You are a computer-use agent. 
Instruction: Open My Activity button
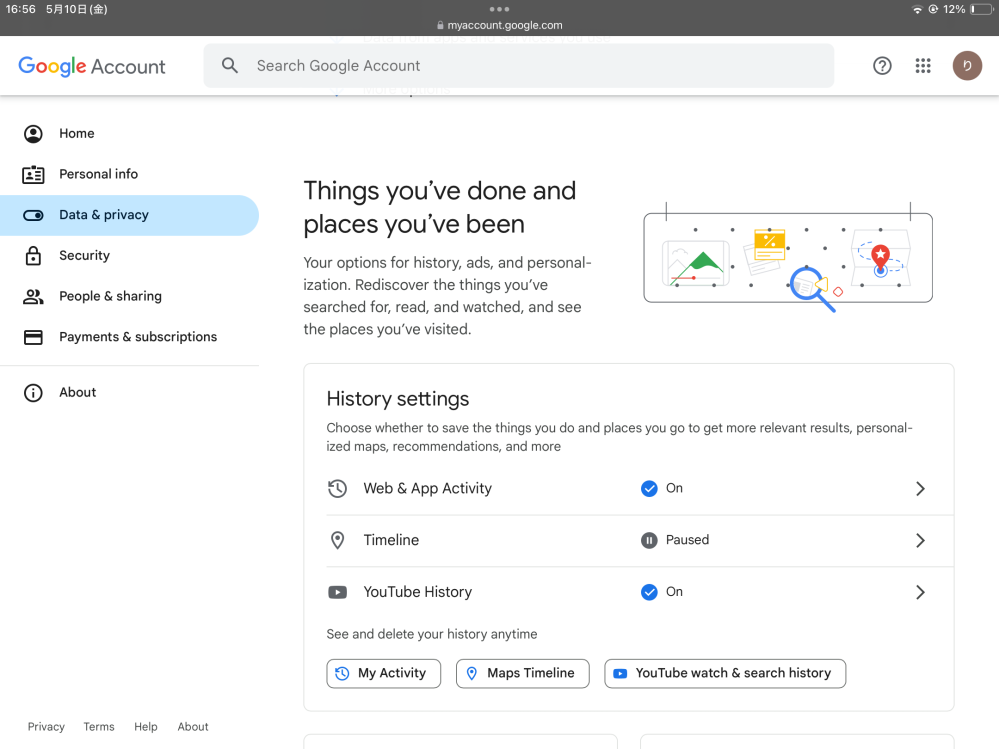point(384,673)
